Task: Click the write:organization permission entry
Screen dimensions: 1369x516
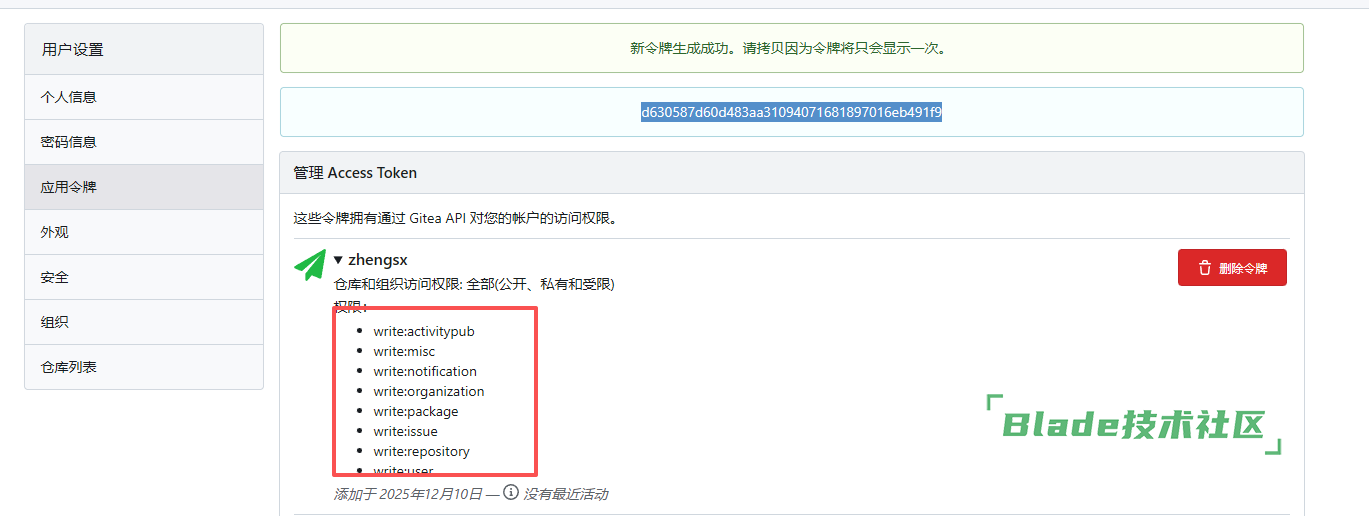Action: tap(429, 391)
